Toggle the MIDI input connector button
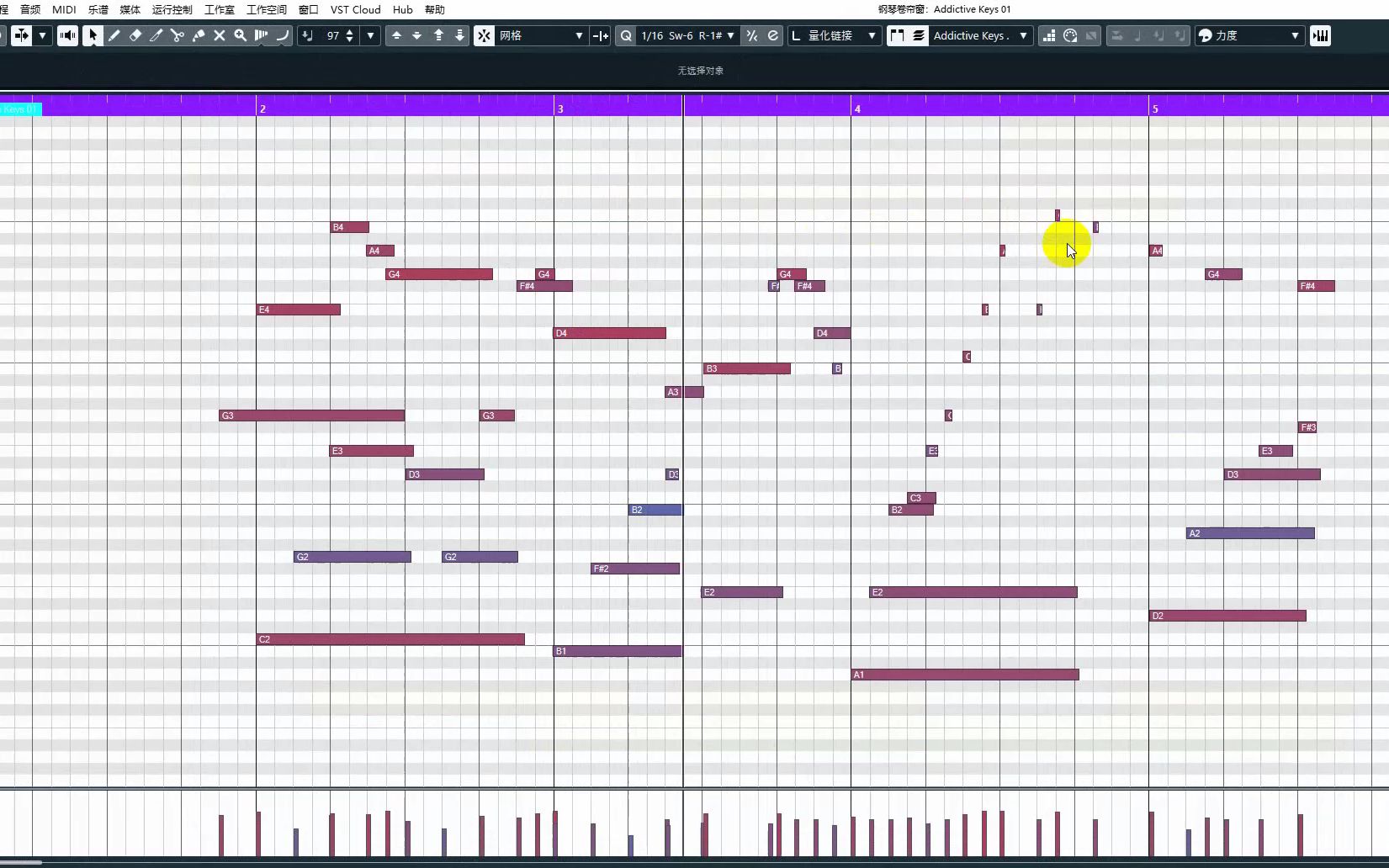Screen dimensions: 1389x868 1070,35
